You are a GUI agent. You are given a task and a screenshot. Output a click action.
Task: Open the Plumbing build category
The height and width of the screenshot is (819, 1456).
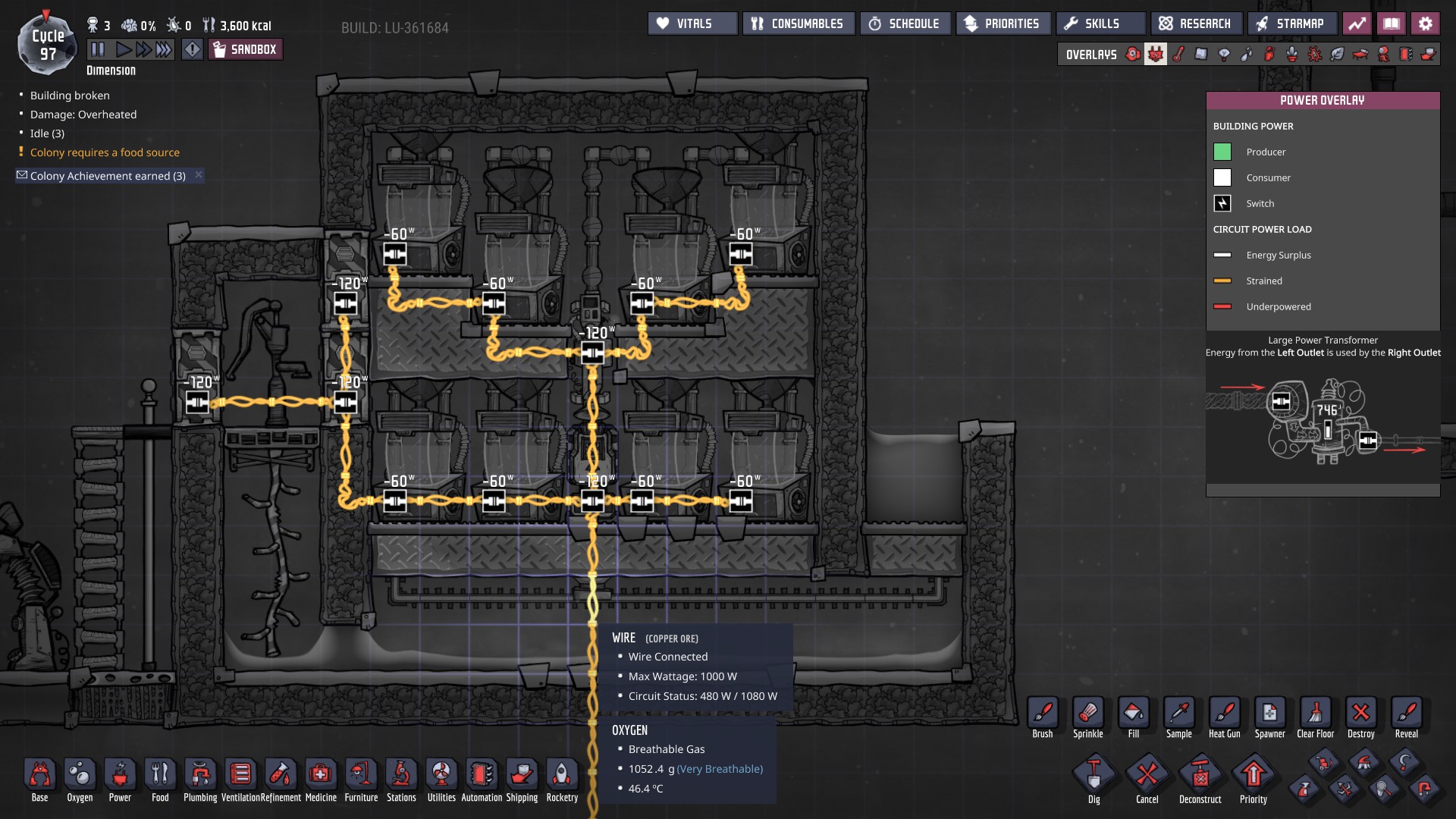coord(200,775)
